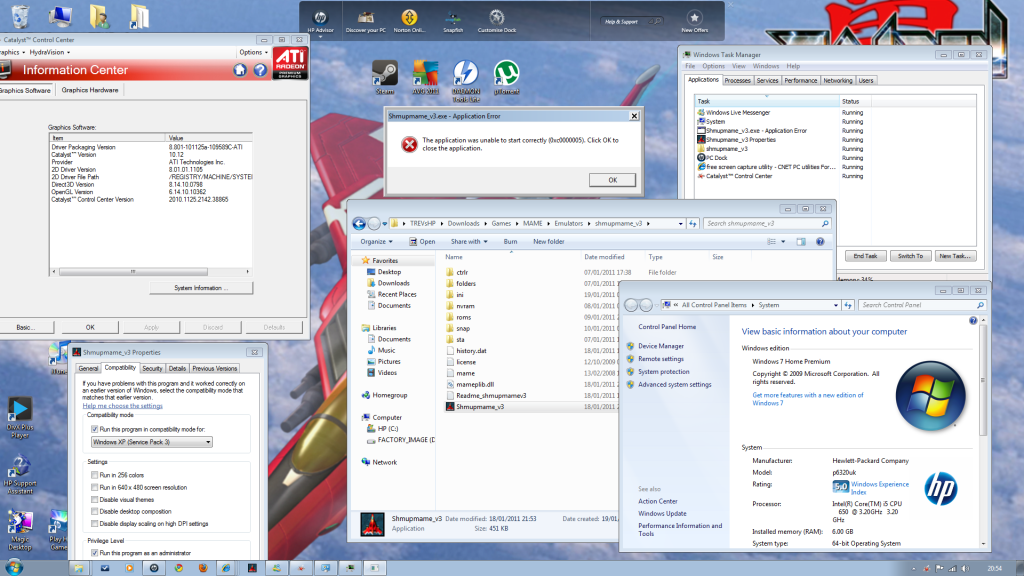Open the Windows XP Service Pack 3 dropdown

[152, 442]
